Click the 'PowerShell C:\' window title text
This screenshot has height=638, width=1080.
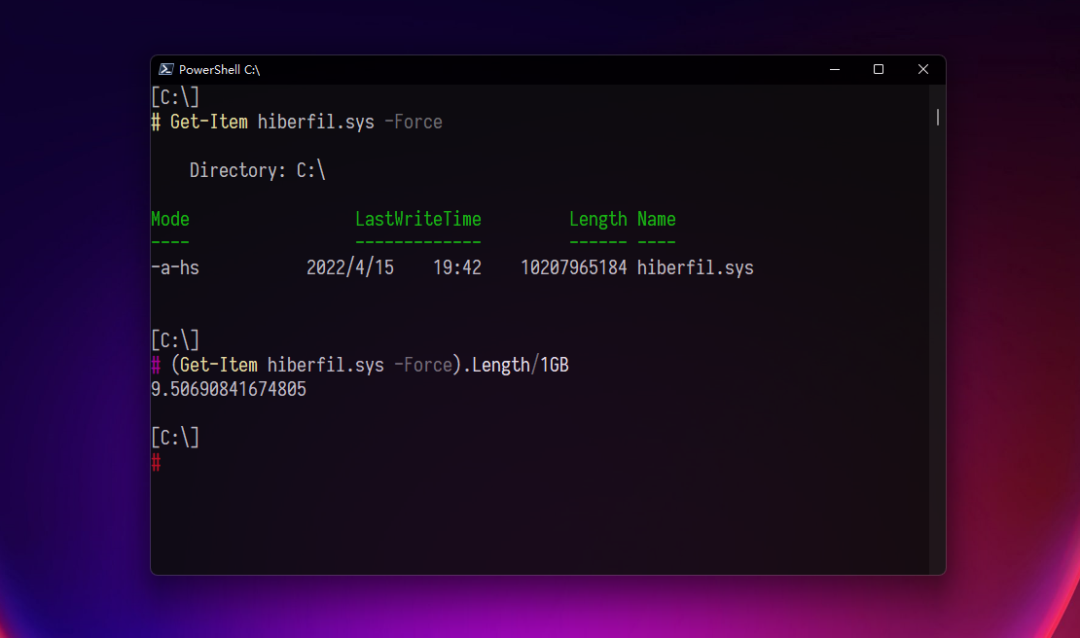click(219, 70)
